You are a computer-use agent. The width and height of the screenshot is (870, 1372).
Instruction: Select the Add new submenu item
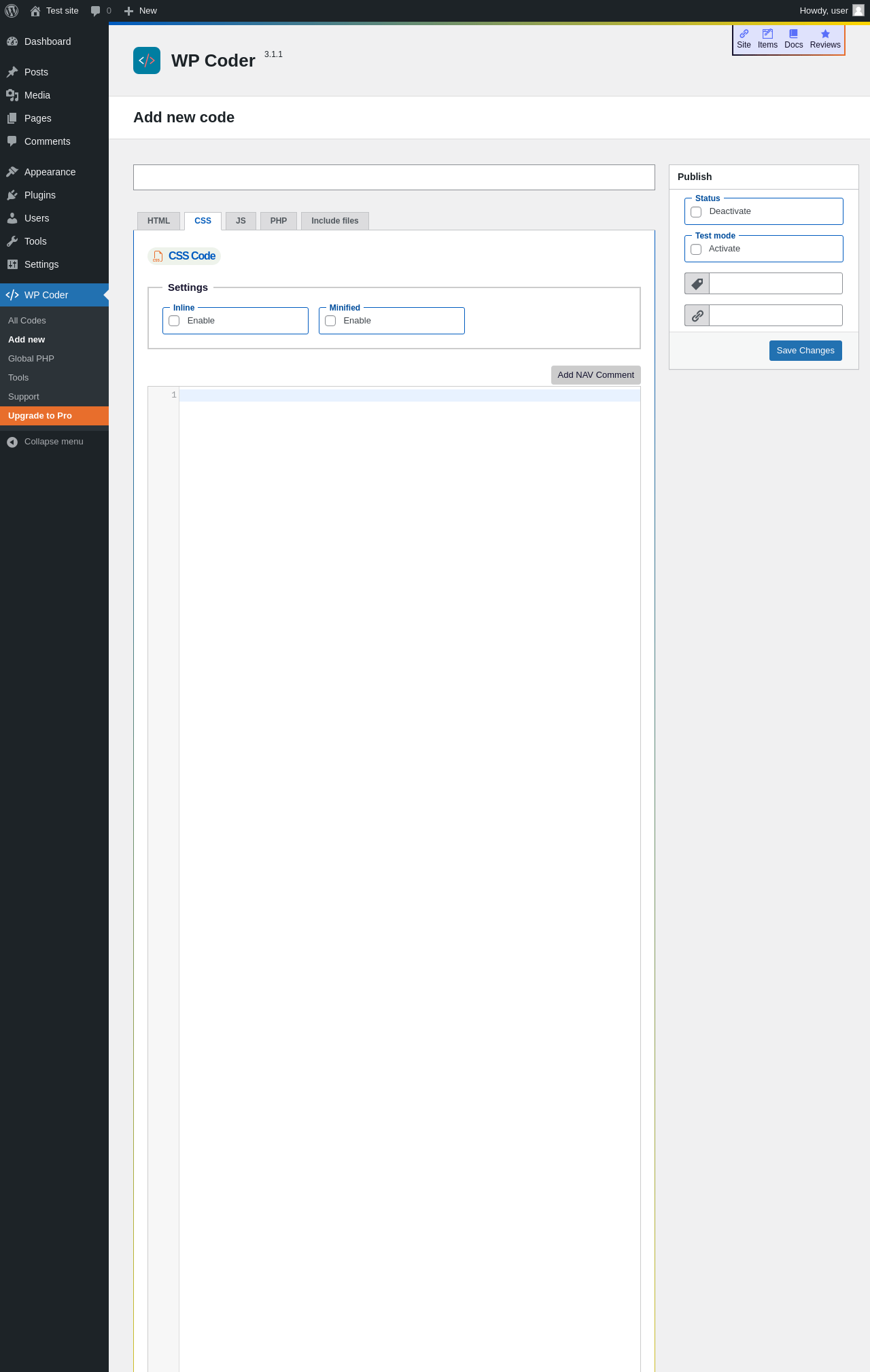point(54,340)
